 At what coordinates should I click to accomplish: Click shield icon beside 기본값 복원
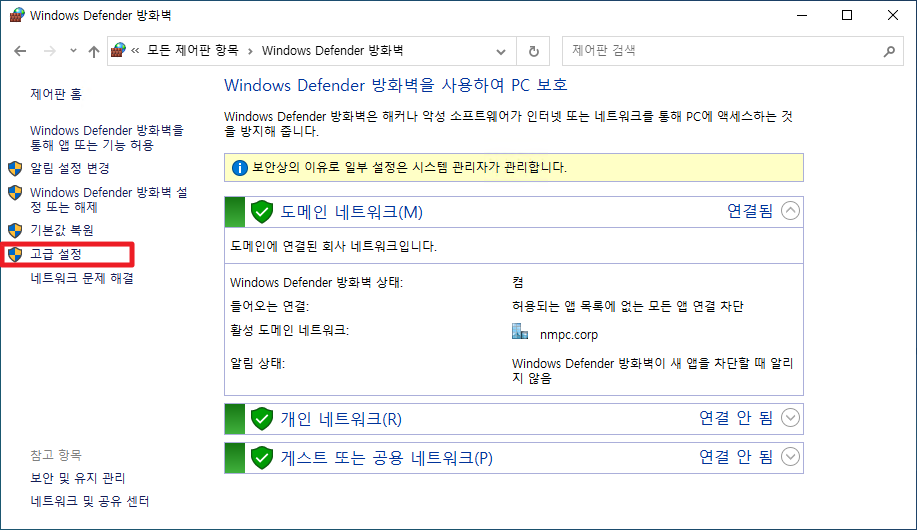coord(15,230)
